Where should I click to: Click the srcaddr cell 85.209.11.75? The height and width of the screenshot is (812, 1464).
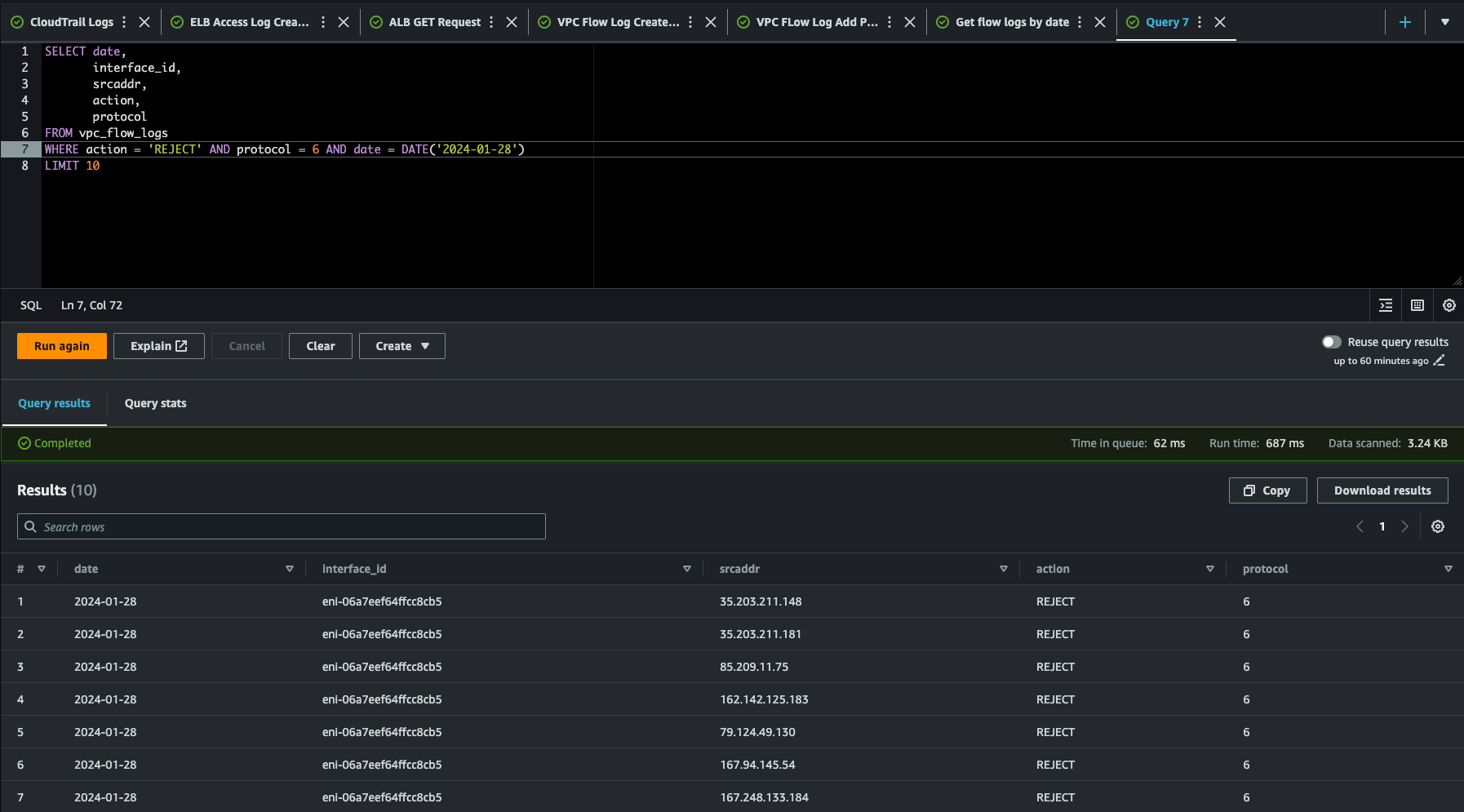754,667
